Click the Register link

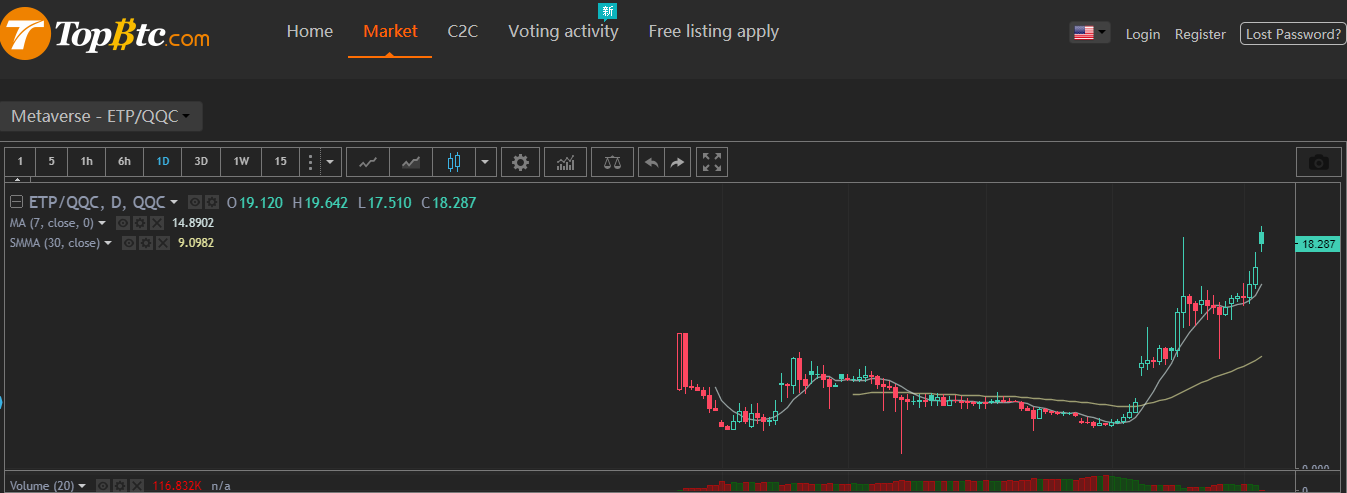tap(1200, 34)
